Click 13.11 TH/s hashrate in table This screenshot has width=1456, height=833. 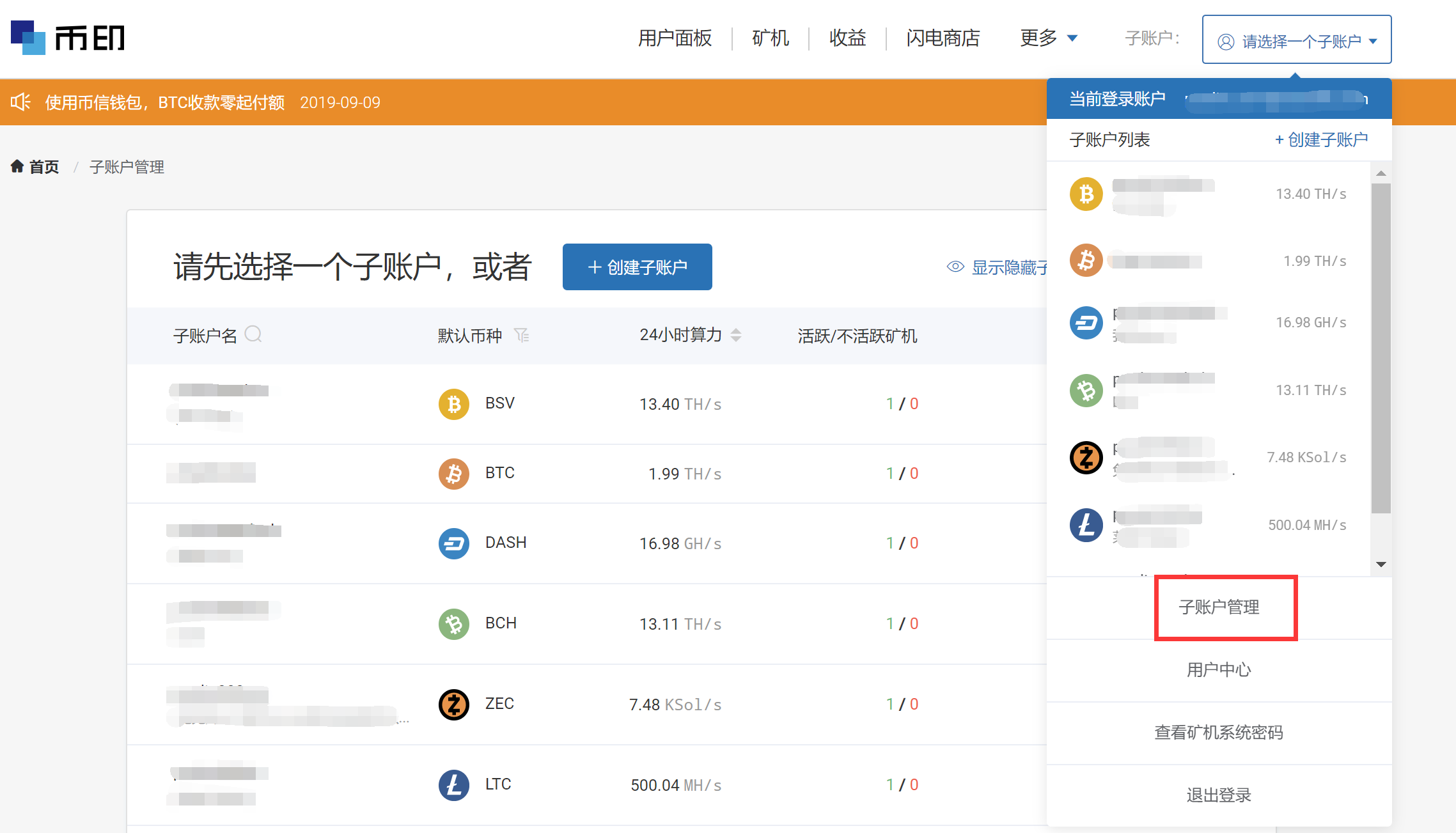point(680,624)
